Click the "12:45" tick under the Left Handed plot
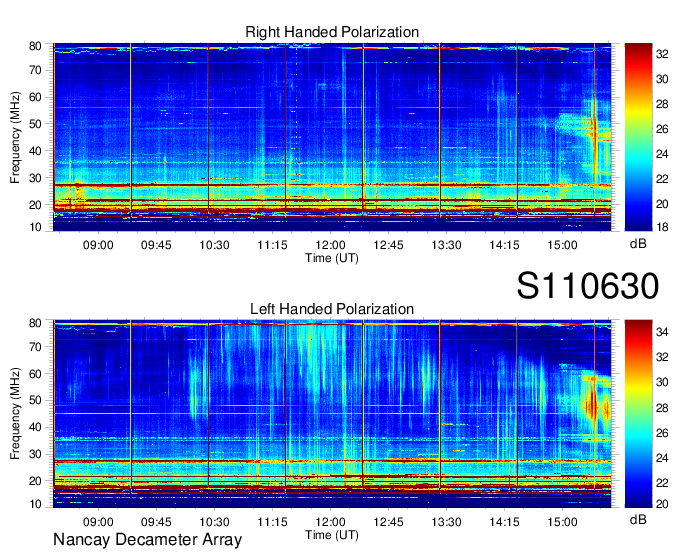680x552 pixels. (x=389, y=522)
